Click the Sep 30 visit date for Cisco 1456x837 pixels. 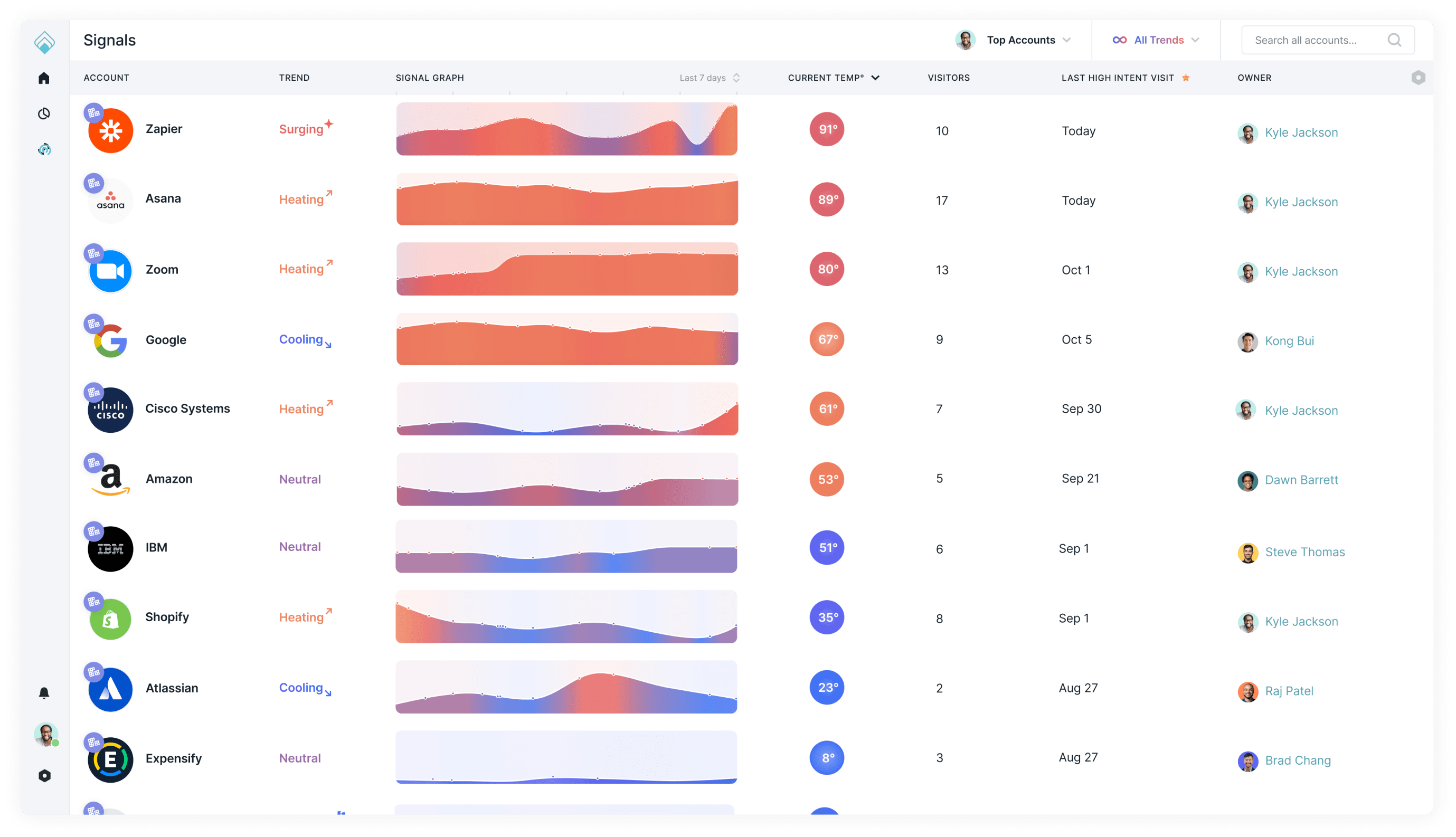(x=1081, y=410)
